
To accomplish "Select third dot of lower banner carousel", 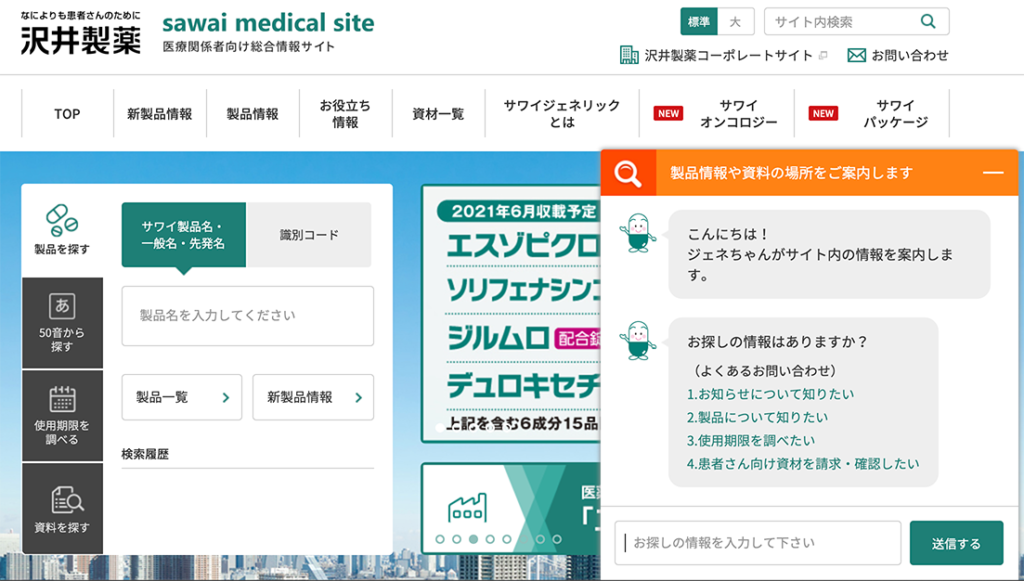I will [x=473, y=539].
